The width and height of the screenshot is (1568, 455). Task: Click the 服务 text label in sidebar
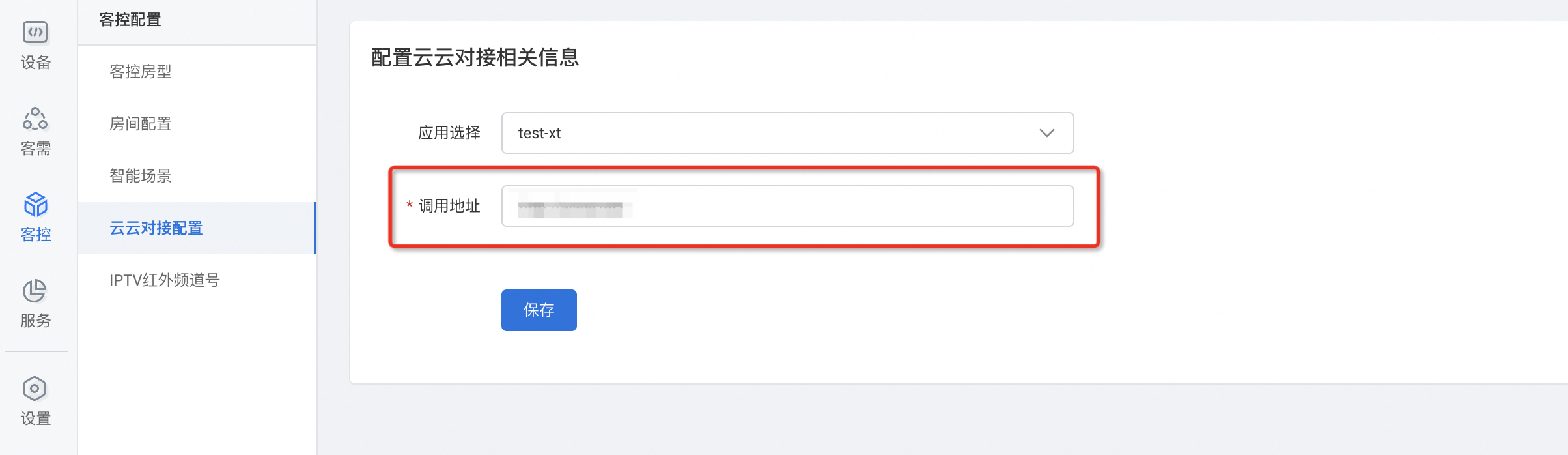coord(35,321)
